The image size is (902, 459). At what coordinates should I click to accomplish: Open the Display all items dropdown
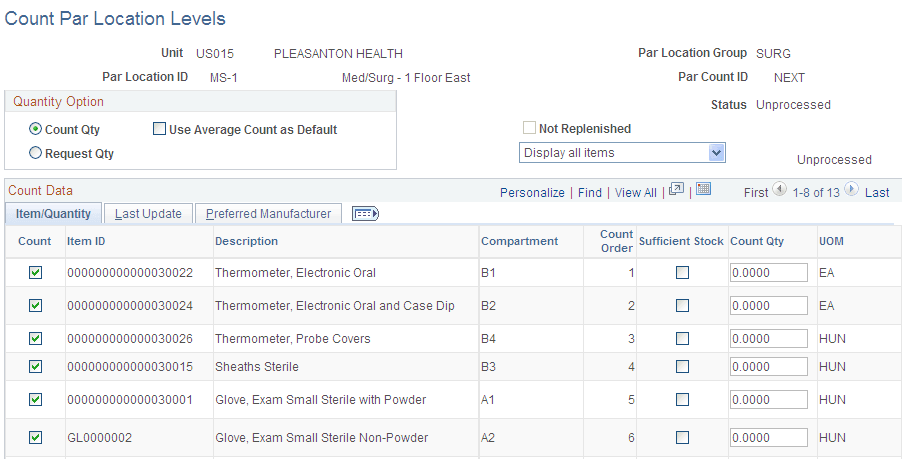pos(622,153)
